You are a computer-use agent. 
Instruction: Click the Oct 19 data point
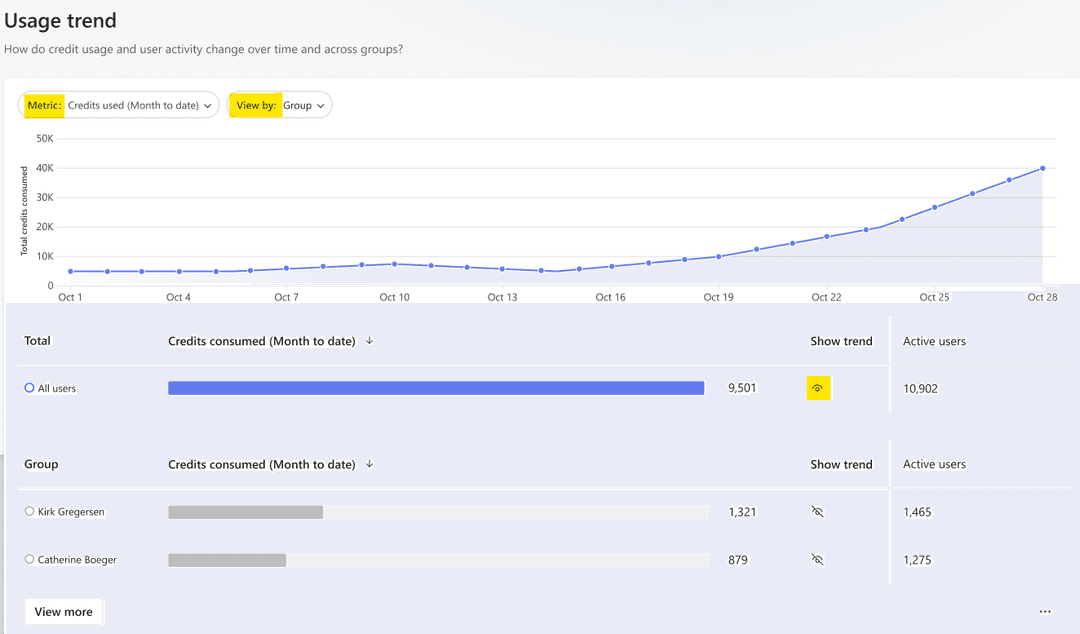point(718,256)
